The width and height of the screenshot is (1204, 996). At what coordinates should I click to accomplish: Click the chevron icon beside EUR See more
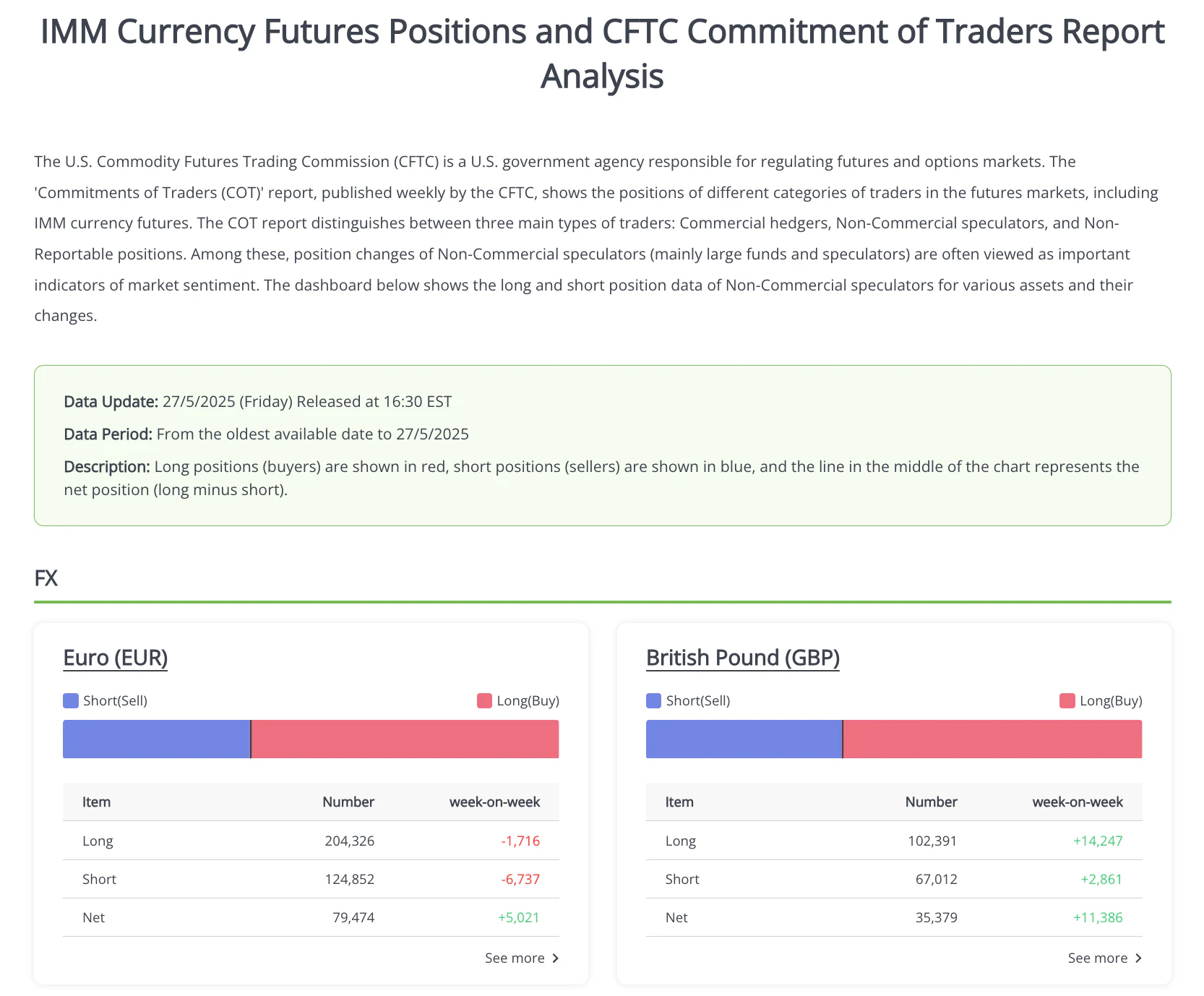tap(555, 957)
